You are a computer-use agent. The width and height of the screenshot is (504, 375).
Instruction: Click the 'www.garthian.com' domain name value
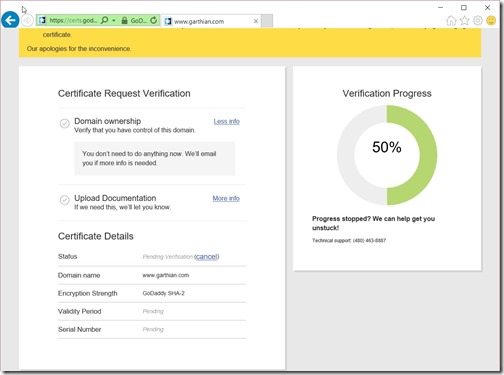click(x=166, y=275)
